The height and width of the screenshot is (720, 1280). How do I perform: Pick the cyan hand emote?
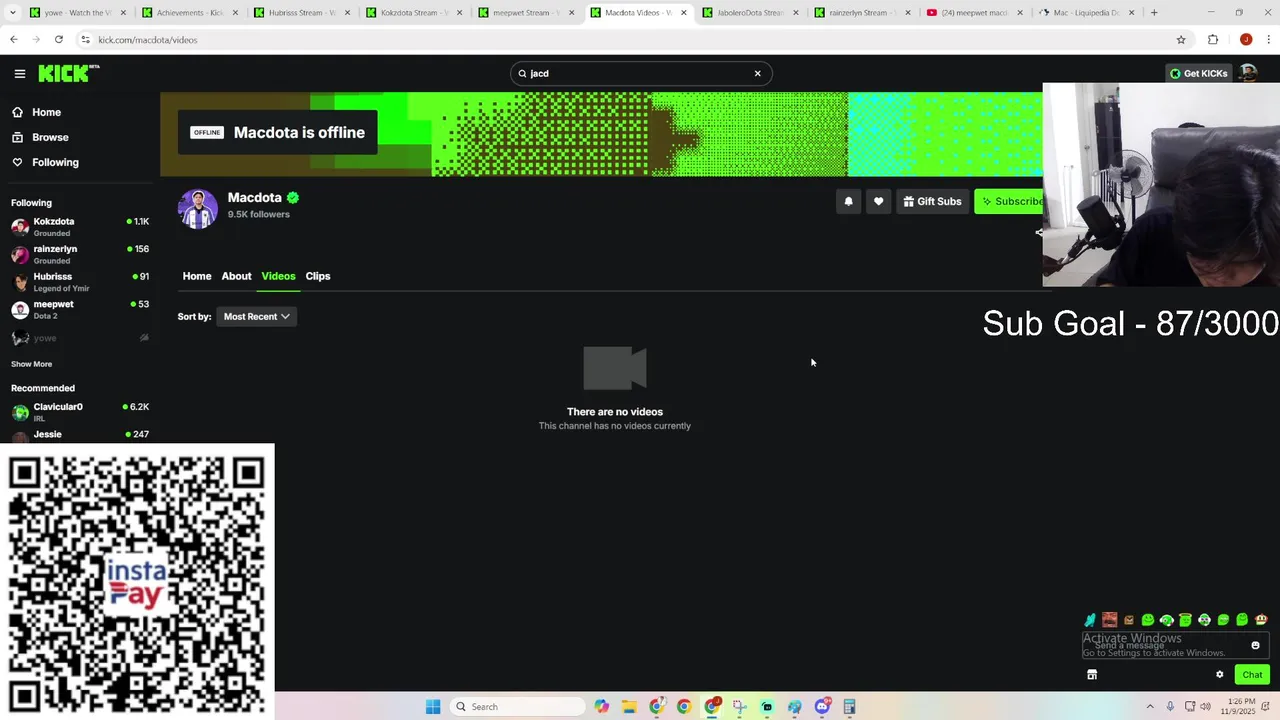click(1090, 620)
